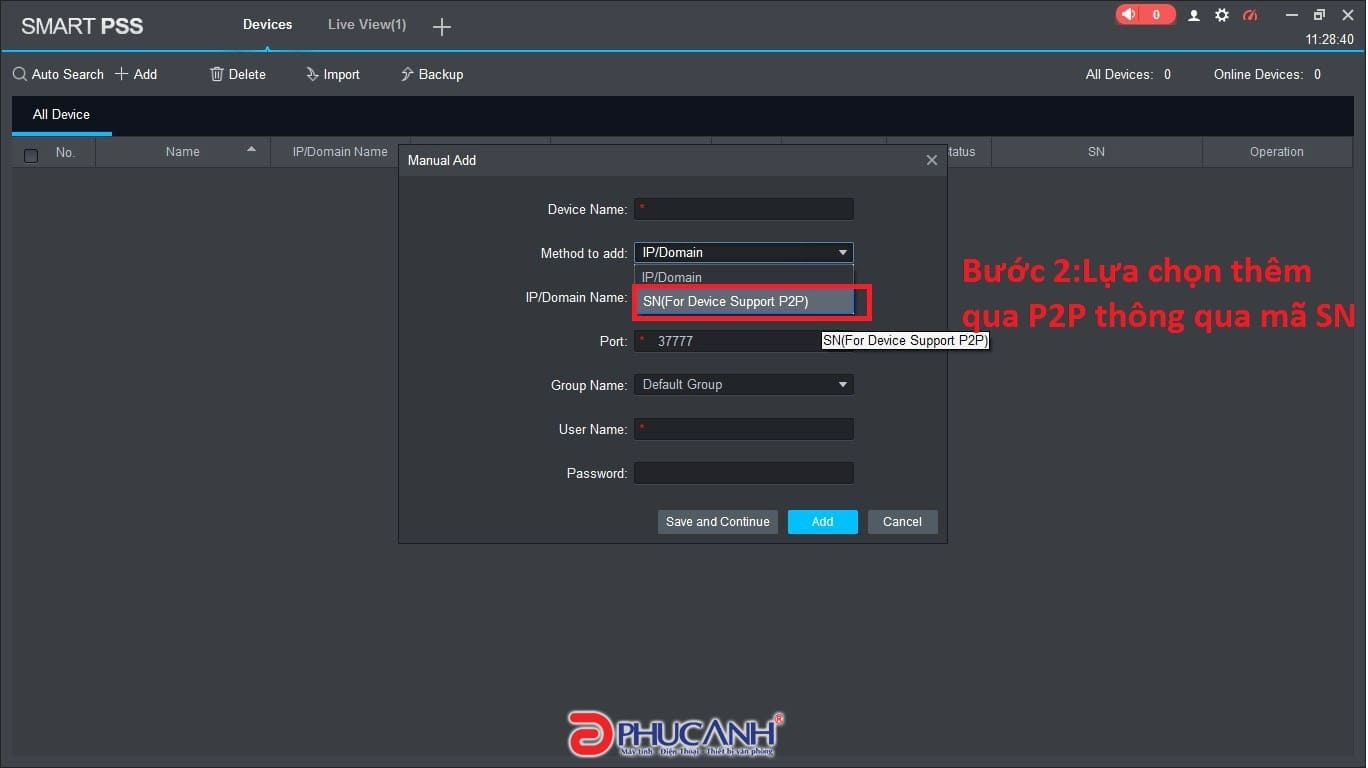Click the clock showing 11:28:40

click(x=1329, y=40)
